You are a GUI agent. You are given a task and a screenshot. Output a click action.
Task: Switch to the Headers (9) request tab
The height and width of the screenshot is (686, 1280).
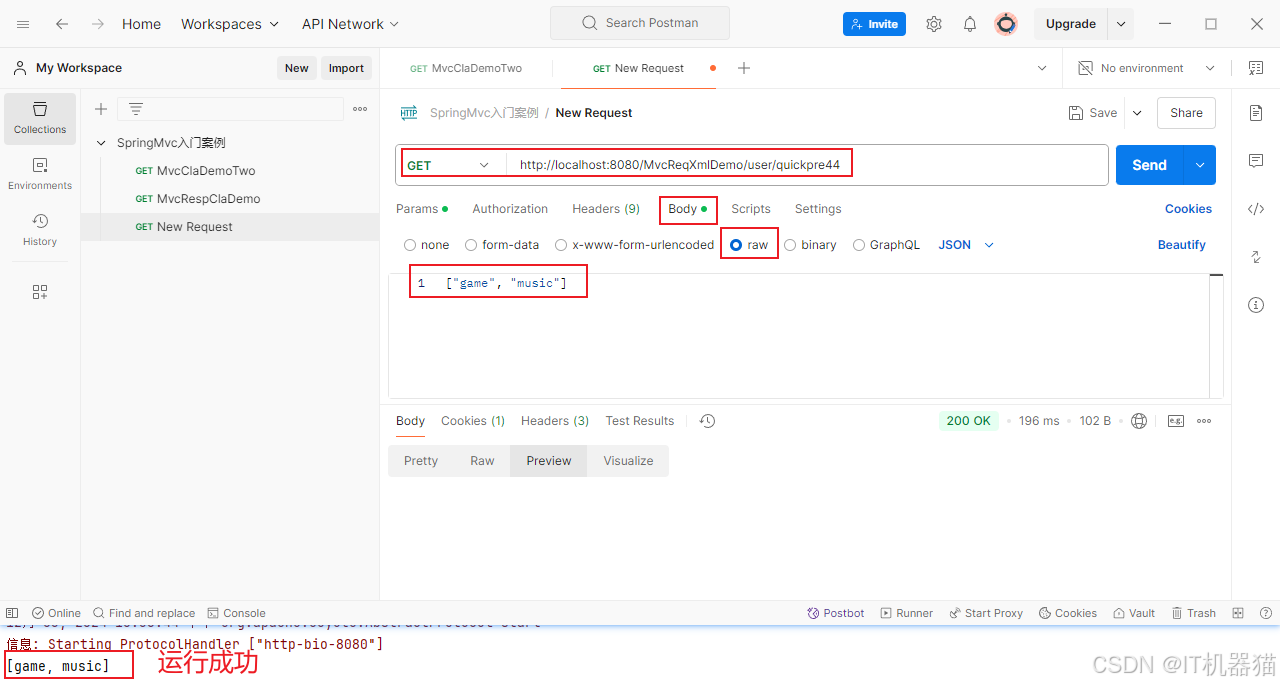point(606,209)
